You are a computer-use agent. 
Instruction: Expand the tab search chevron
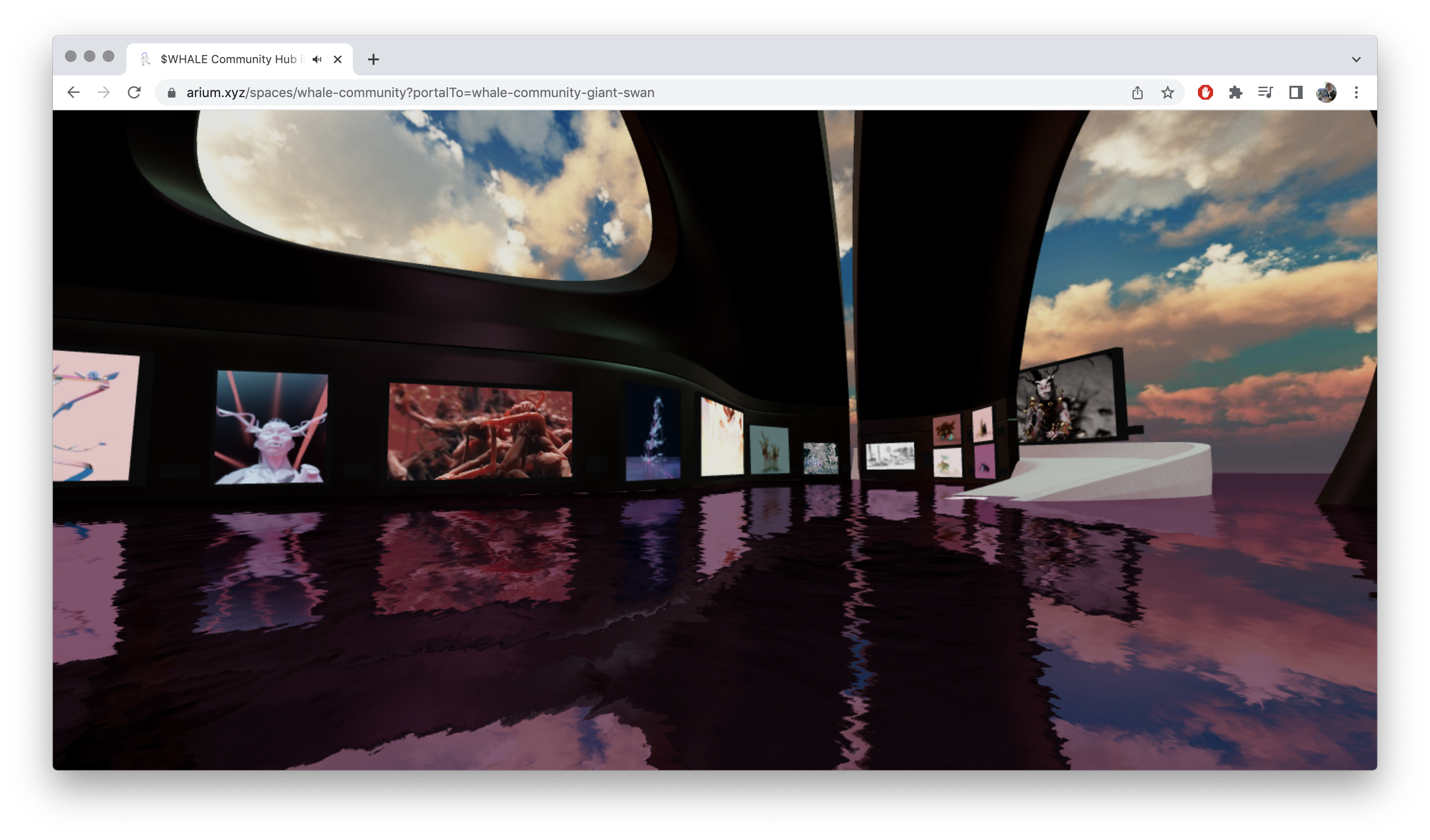click(1356, 59)
